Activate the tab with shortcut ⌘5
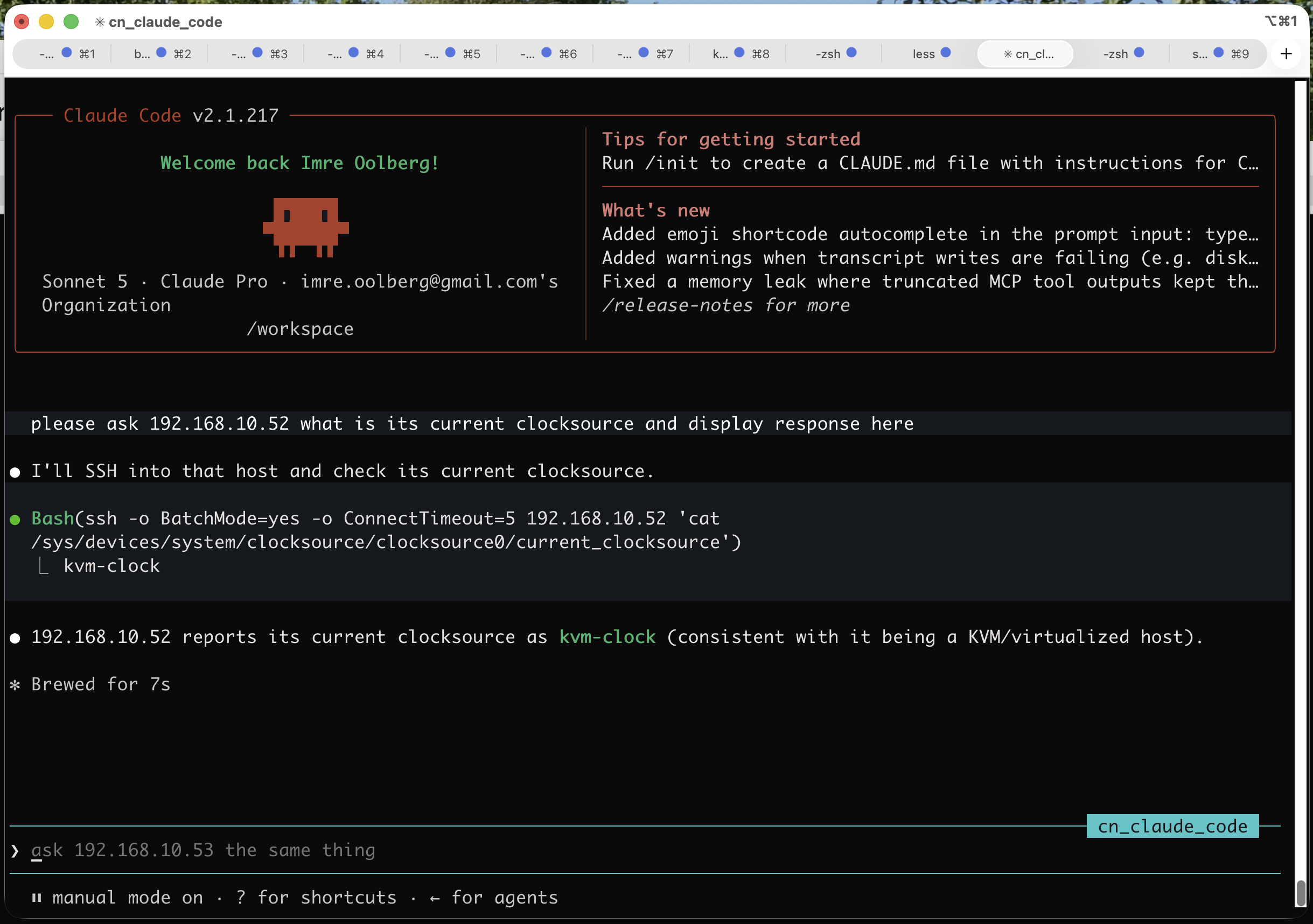 [451, 54]
